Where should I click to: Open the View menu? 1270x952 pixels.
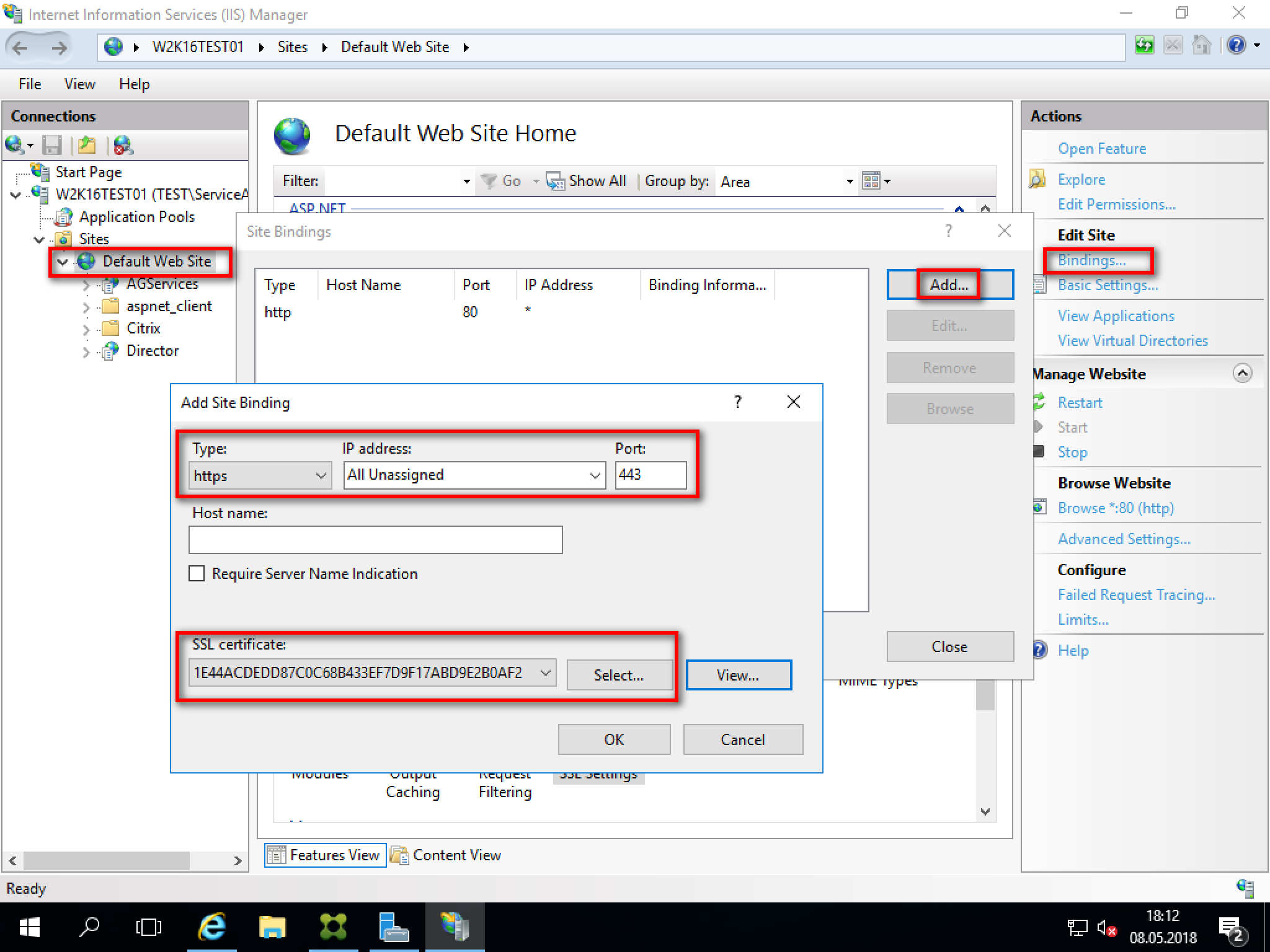click(x=79, y=84)
